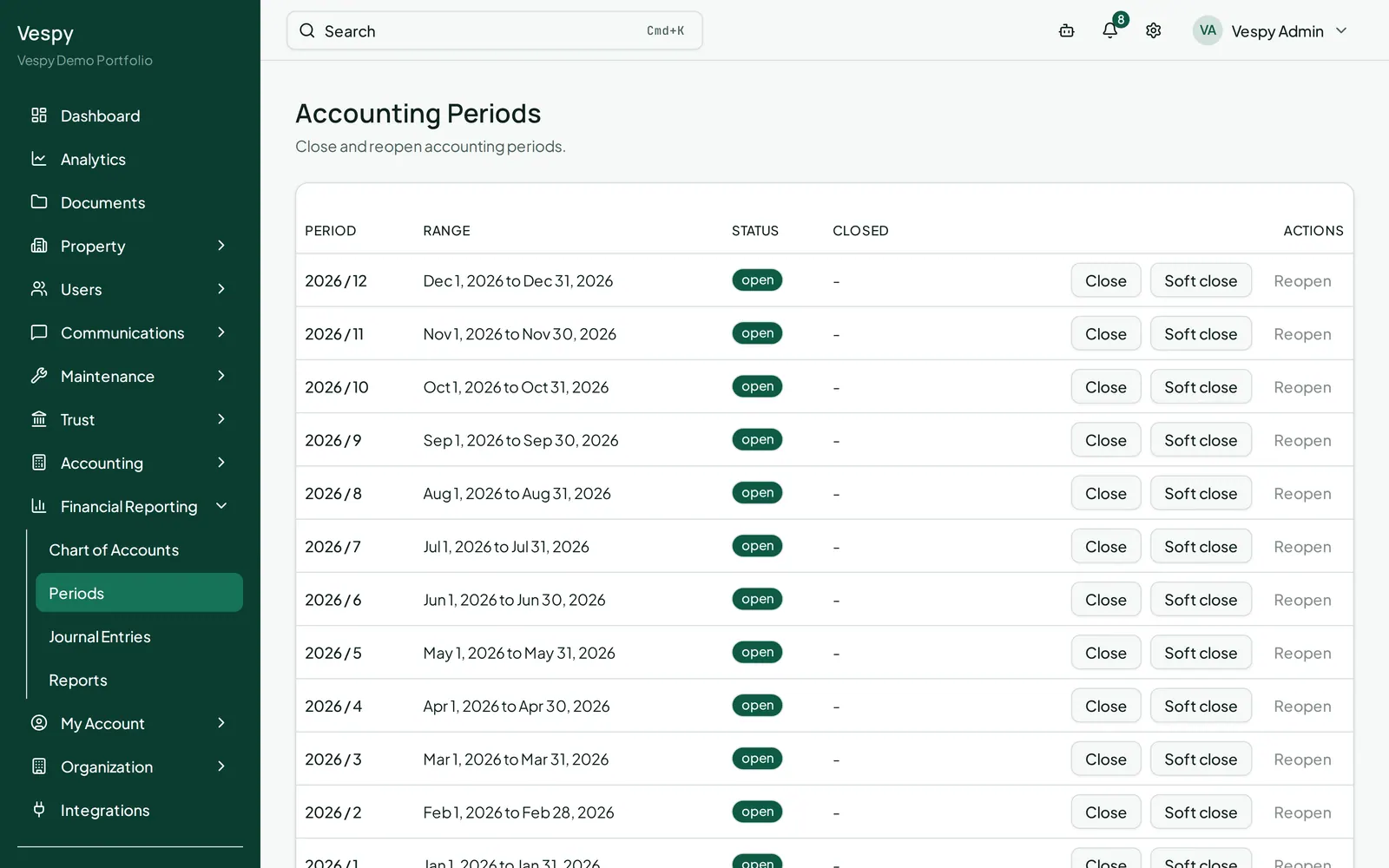Click the Property building icon
1389x868 pixels.
(x=39, y=246)
